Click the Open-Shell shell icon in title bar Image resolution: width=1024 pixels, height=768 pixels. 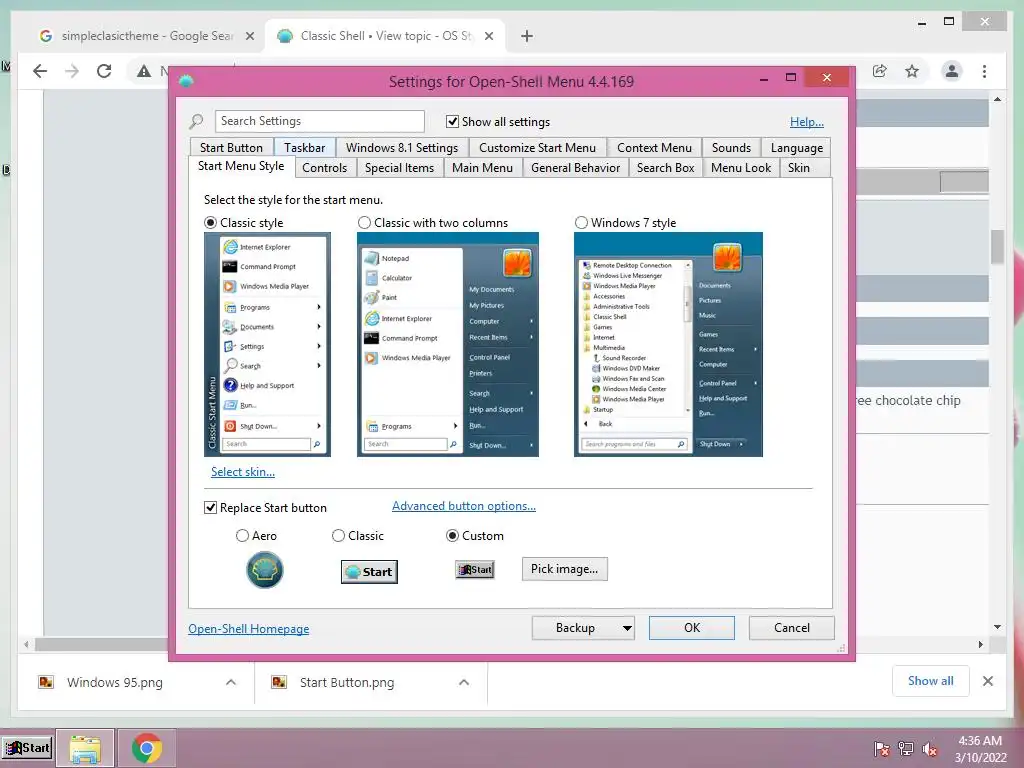[186, 81]
